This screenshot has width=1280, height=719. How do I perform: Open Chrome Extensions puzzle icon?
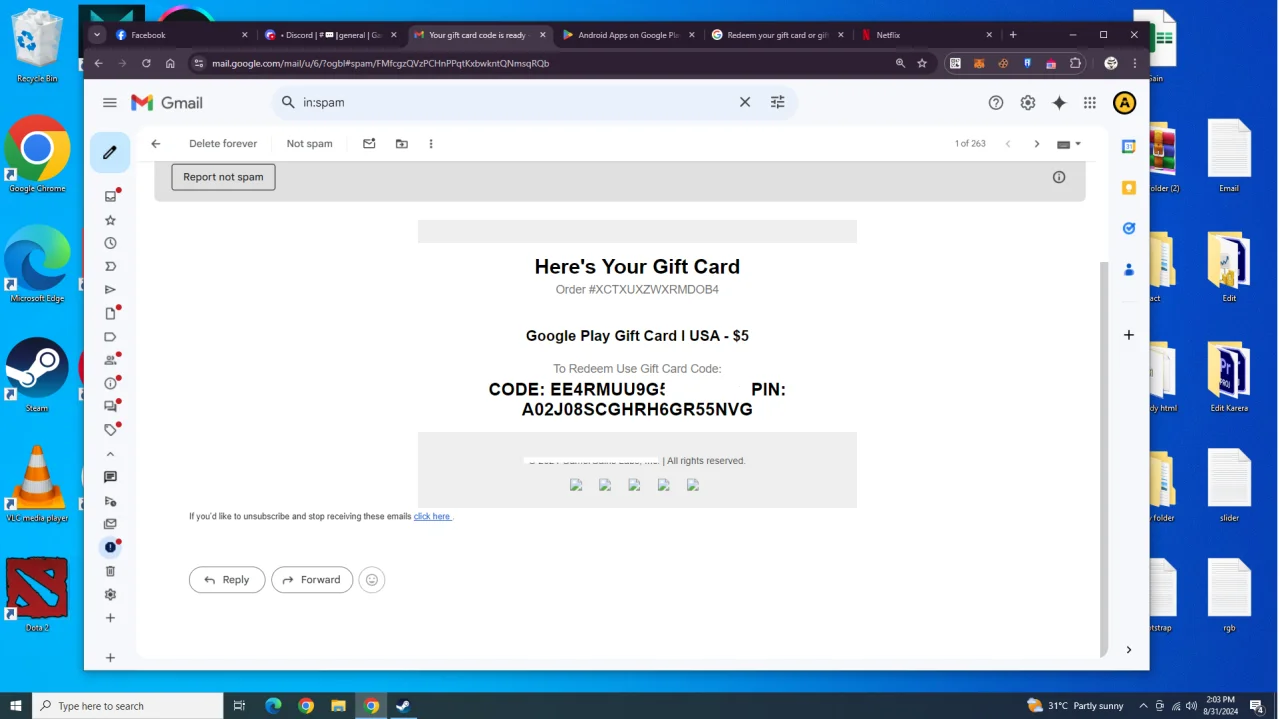(1076, 63)
